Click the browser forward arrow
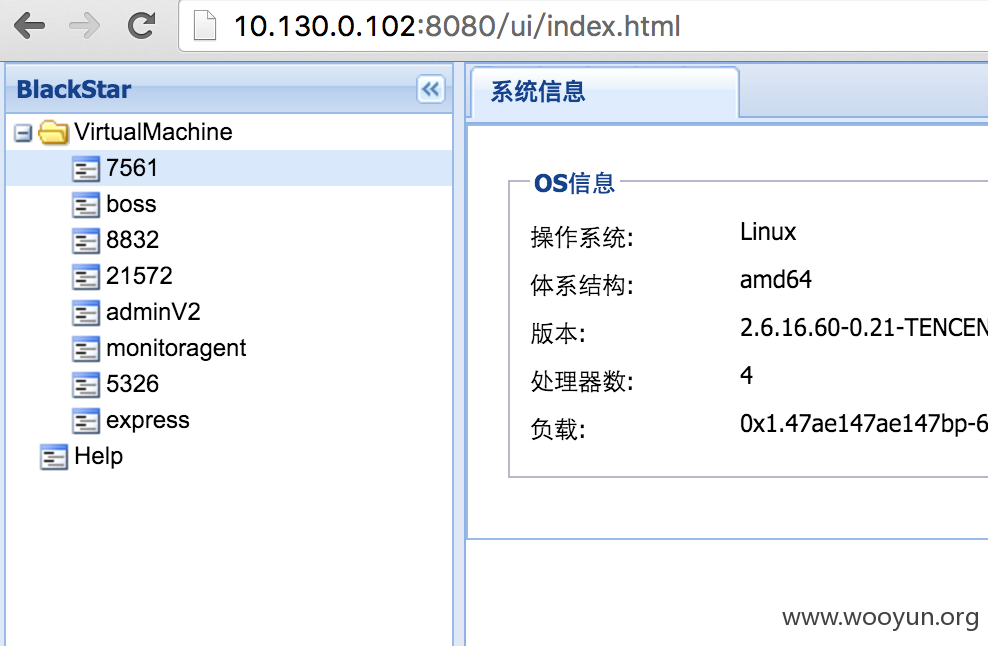The image size is (988, 646). click(x=84, y=26)
